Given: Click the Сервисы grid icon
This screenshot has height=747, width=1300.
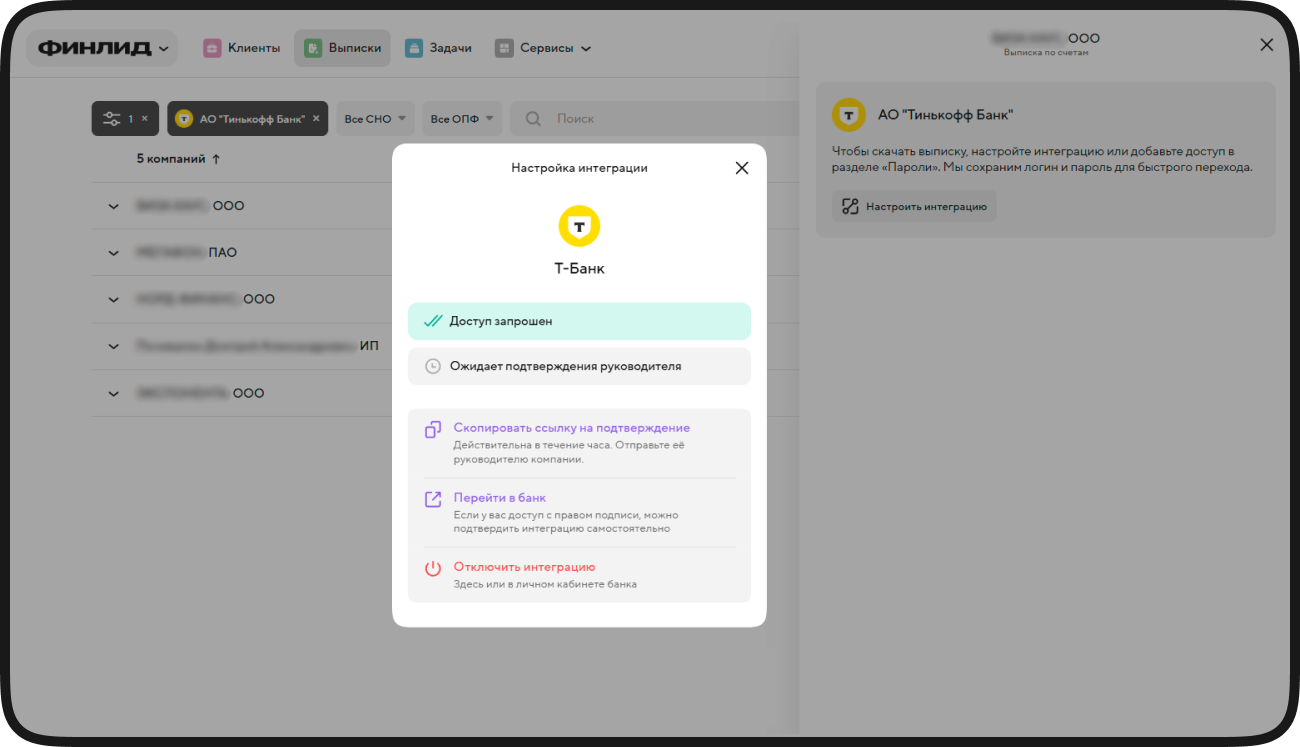Looking at the screenshot, I should click(504, 48).
